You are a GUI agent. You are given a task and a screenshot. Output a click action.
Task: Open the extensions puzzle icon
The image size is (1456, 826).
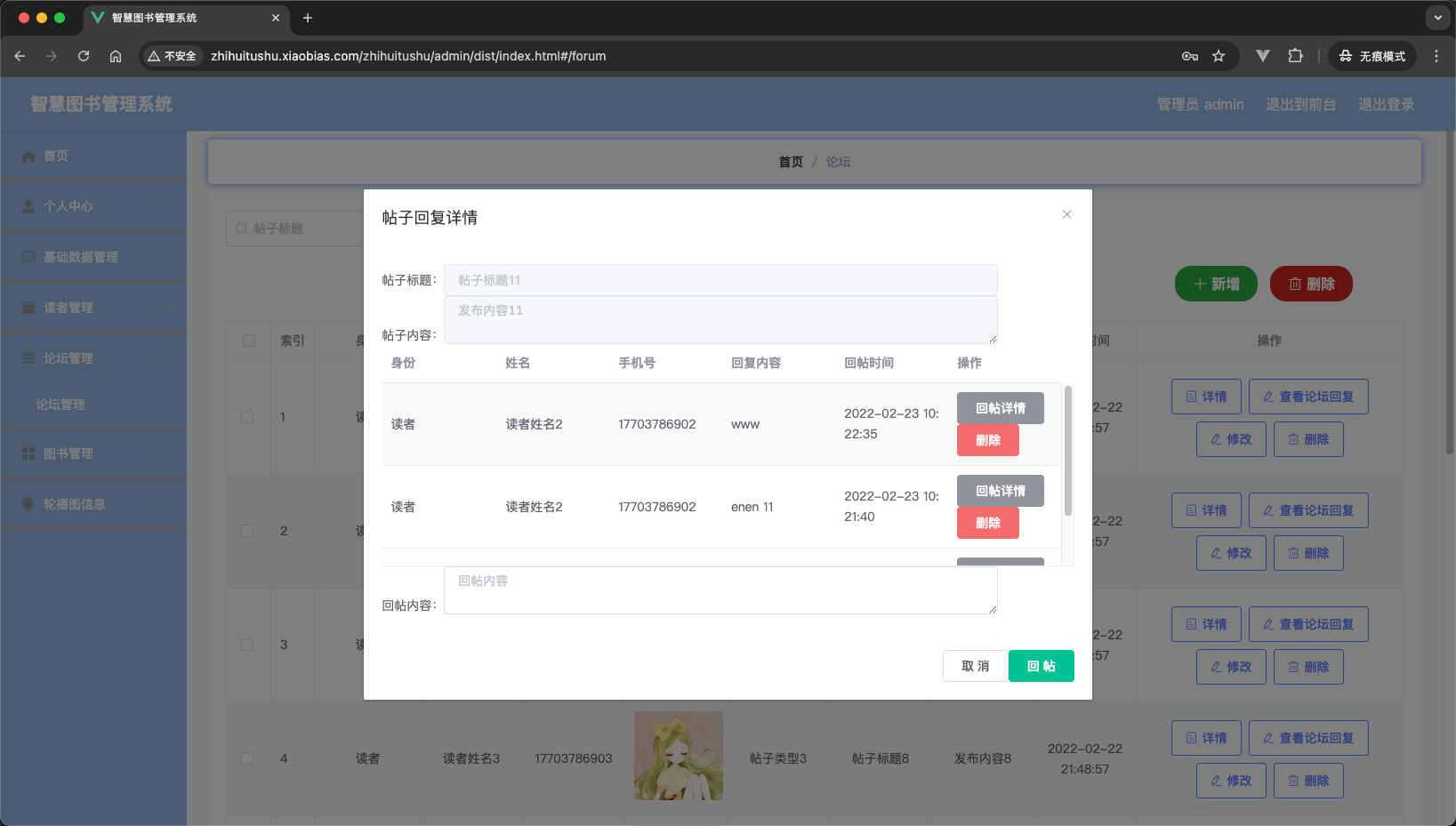[1295, 56]
